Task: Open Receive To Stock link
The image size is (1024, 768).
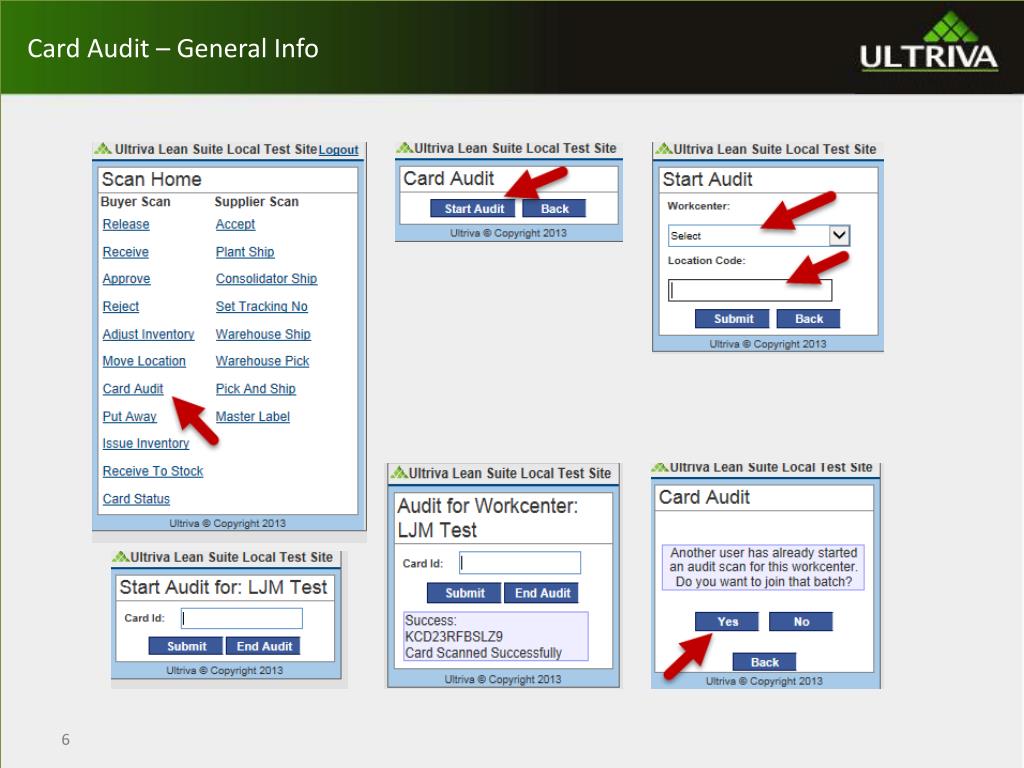Action: (x=153, y=472)
